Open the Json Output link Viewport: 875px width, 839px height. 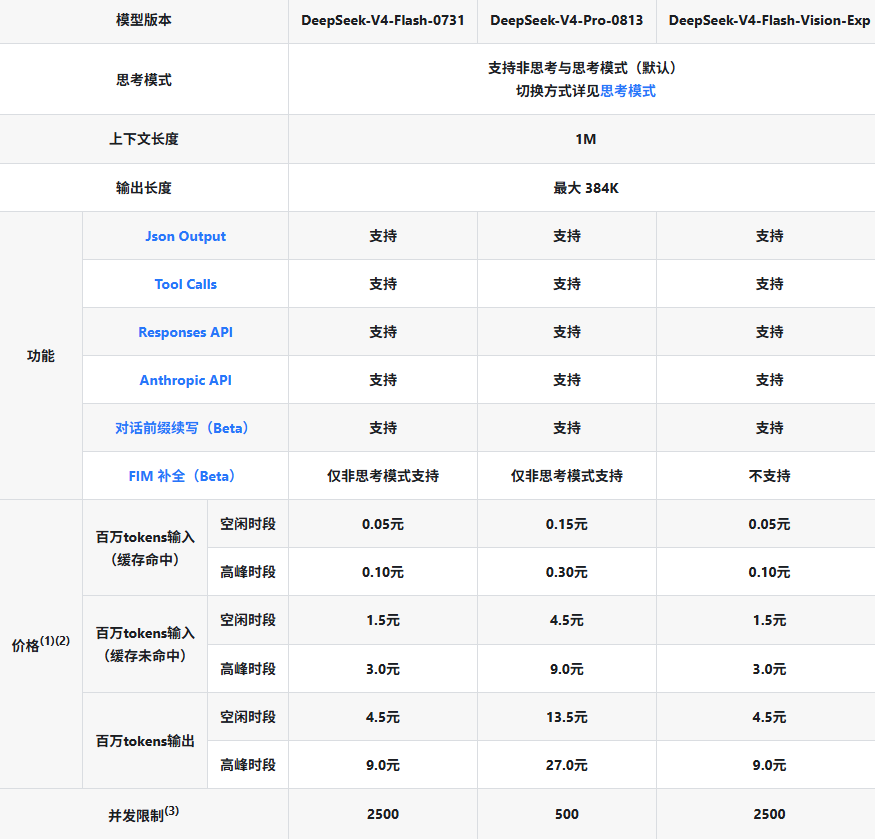[185, 236]
